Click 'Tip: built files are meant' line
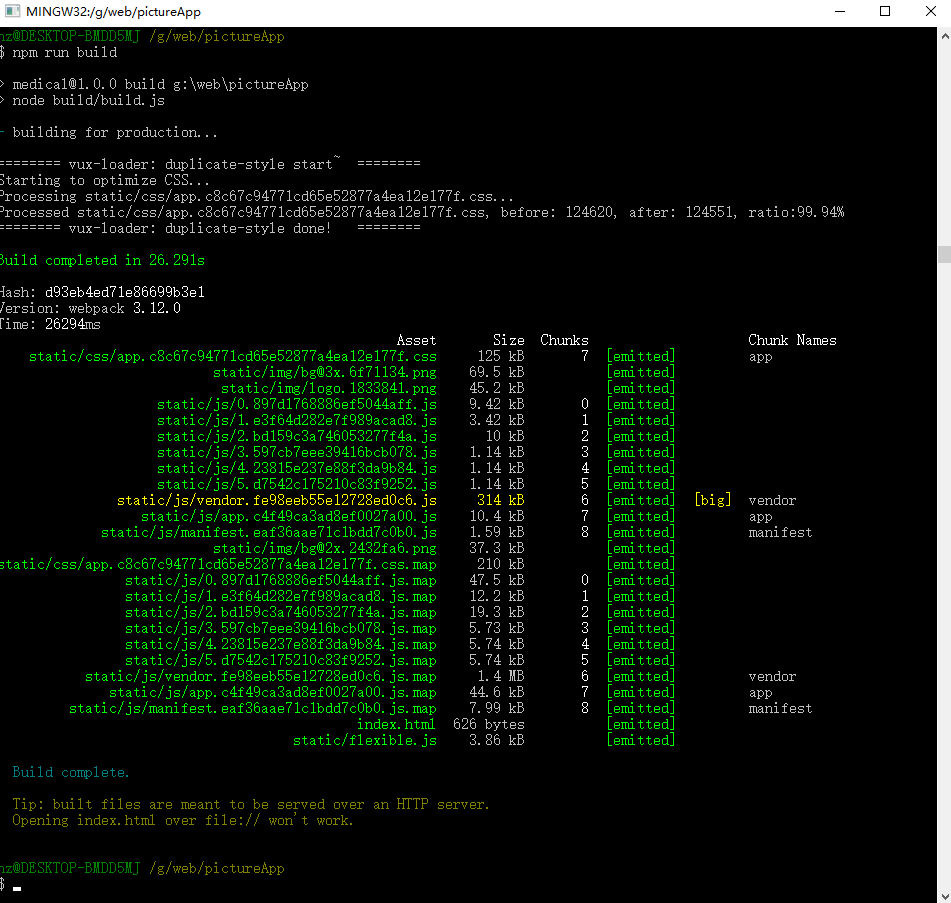951x903 pixels. pyautogui.click(x=250, y=804)
